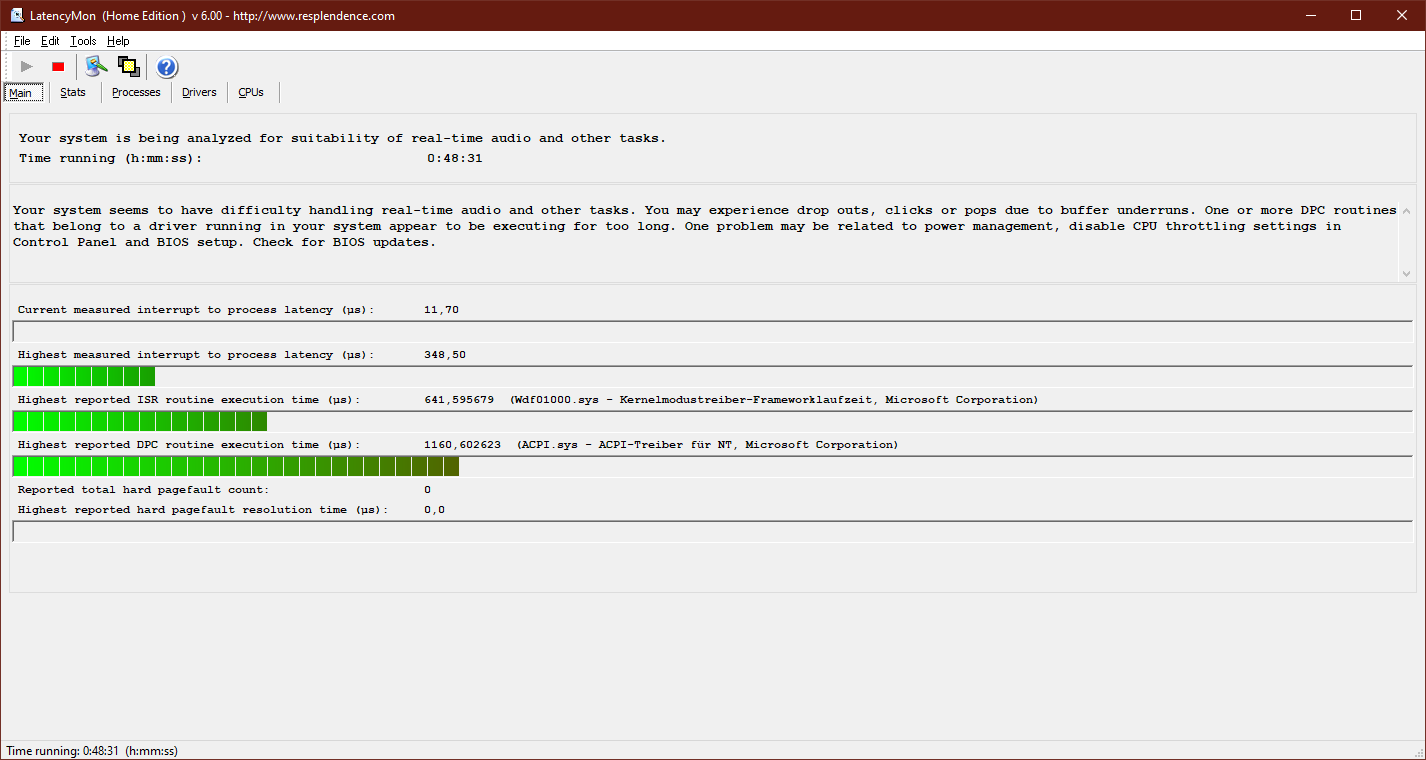Click the highest interrupt to process latency bar

tap(712, 376)
